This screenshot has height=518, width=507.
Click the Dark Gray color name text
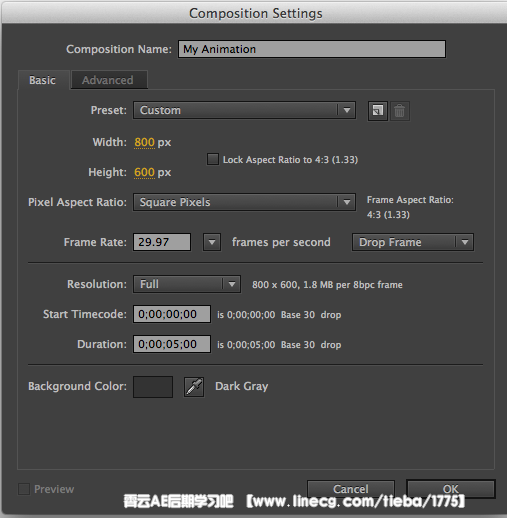242,386
